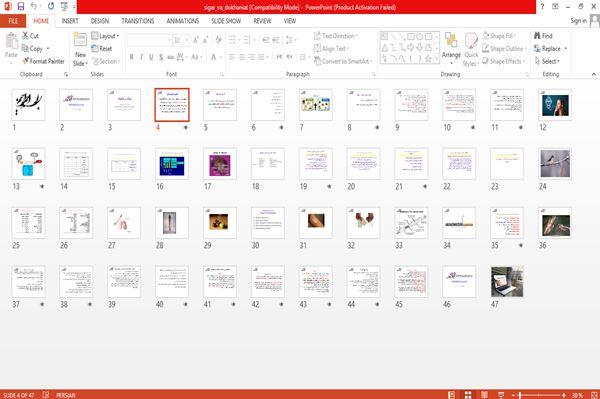Image resolution: width=600 pixels, height=399 pixels.
Task: Click the 30% zoom level
Action: [577, 395]
